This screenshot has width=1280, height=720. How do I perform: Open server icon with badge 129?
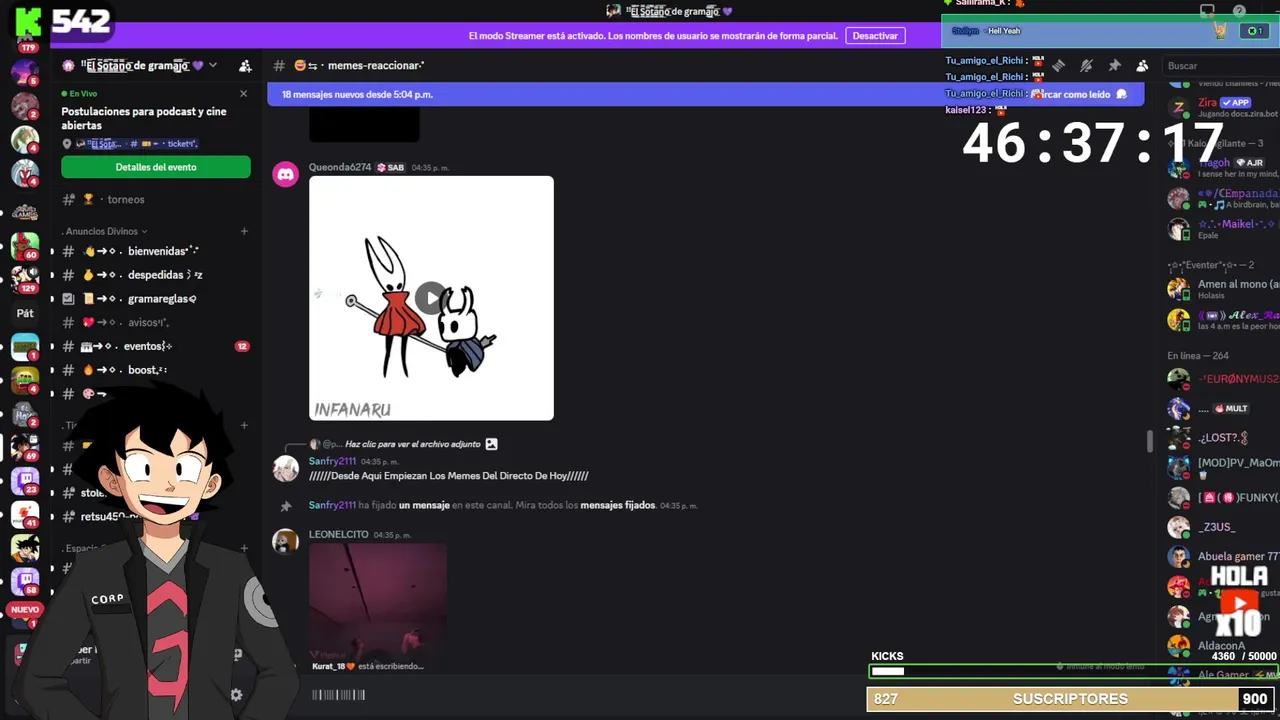[x=25, y=279]
